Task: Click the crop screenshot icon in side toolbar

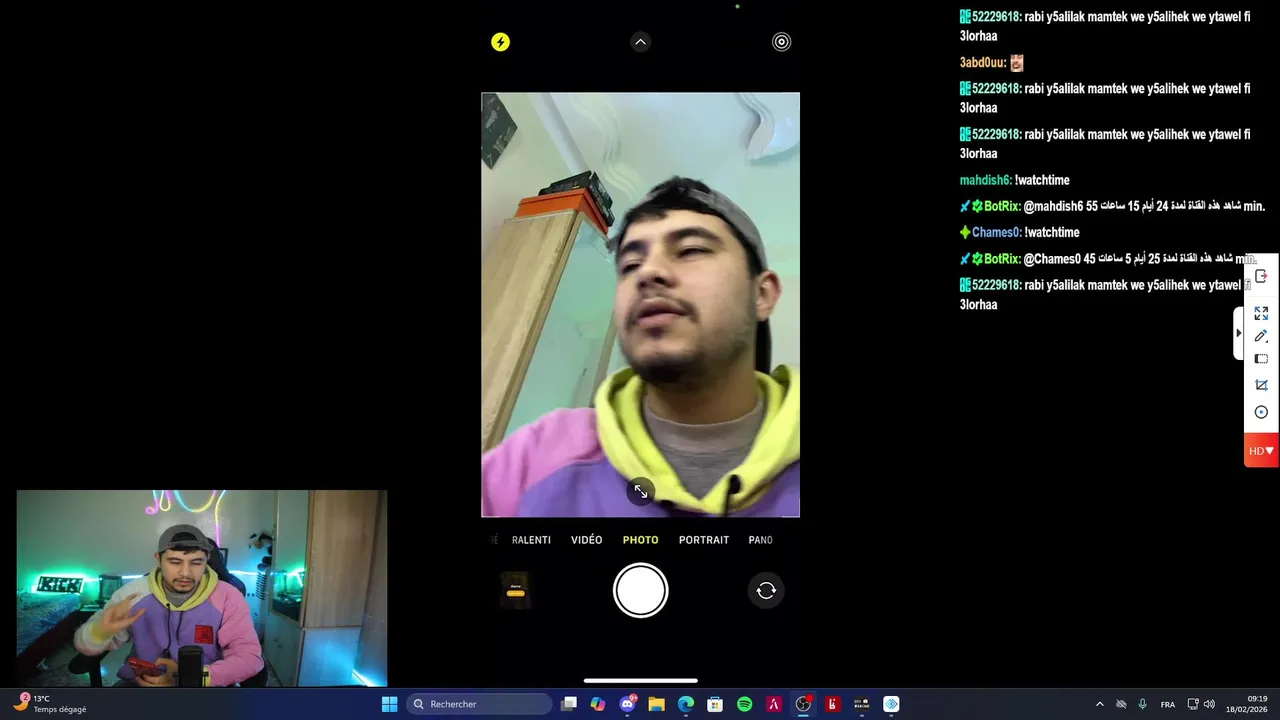Action: (x=1261, y=385)
